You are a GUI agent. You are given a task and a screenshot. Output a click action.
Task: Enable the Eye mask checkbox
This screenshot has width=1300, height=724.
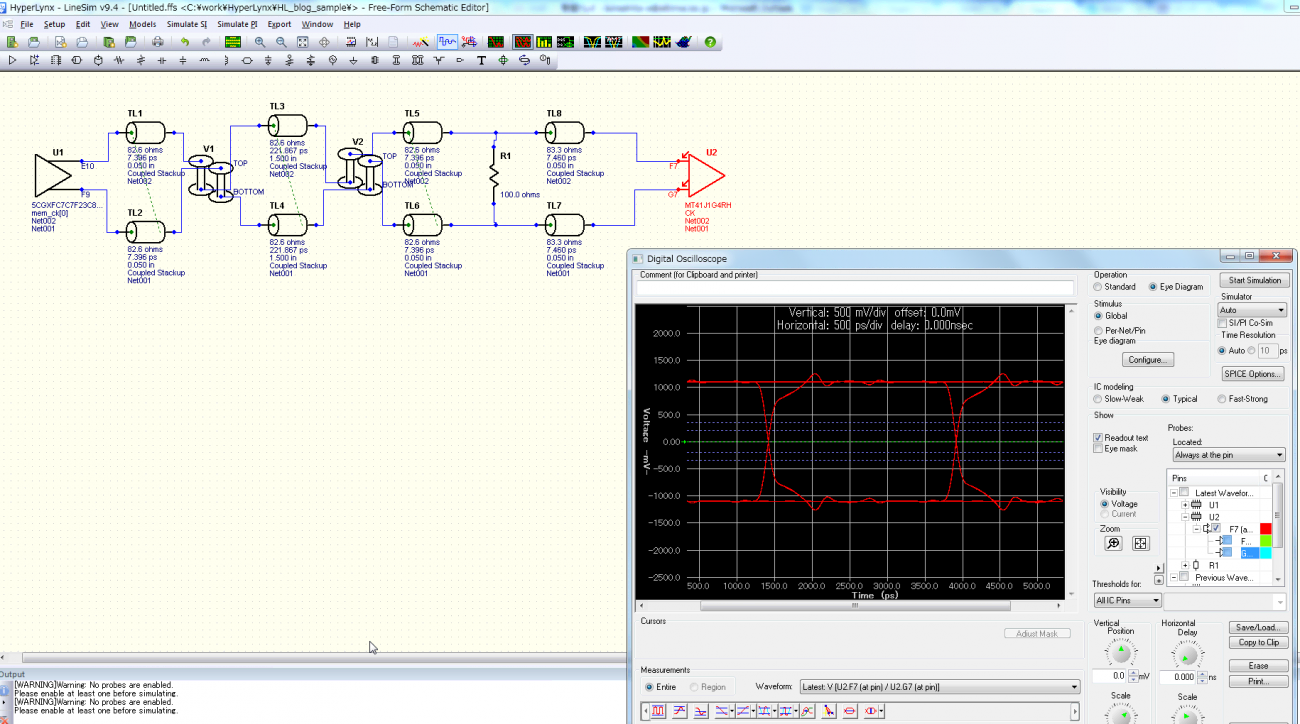(x=1098, y=449)
